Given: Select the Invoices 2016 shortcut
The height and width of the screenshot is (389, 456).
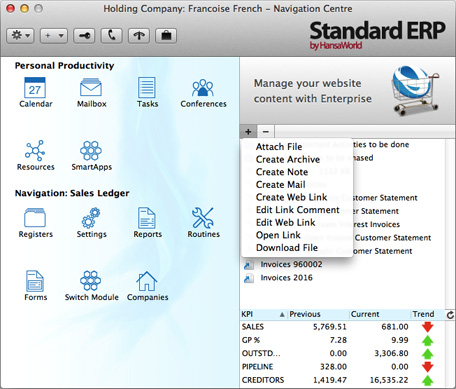Looking at the screenshot, I should [287, 278].
